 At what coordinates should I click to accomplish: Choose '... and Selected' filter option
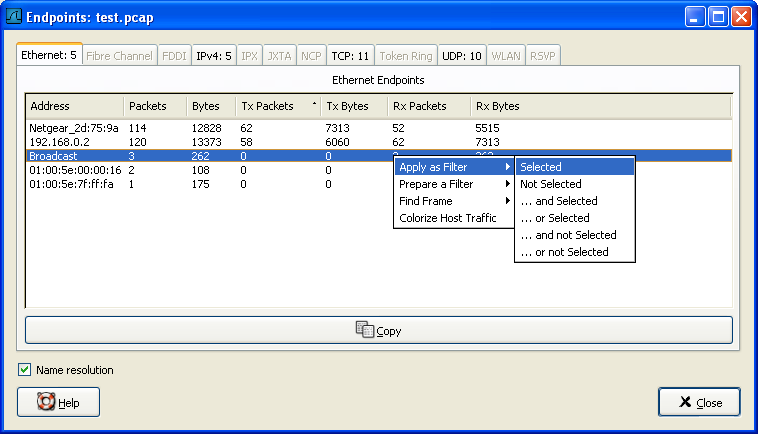558,201
